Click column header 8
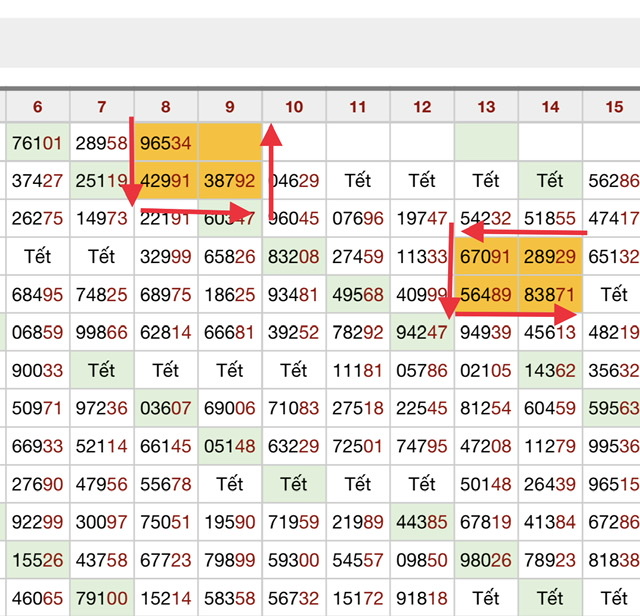The height and width of the screenshot is (616, 640). click(x=166, y=107)
